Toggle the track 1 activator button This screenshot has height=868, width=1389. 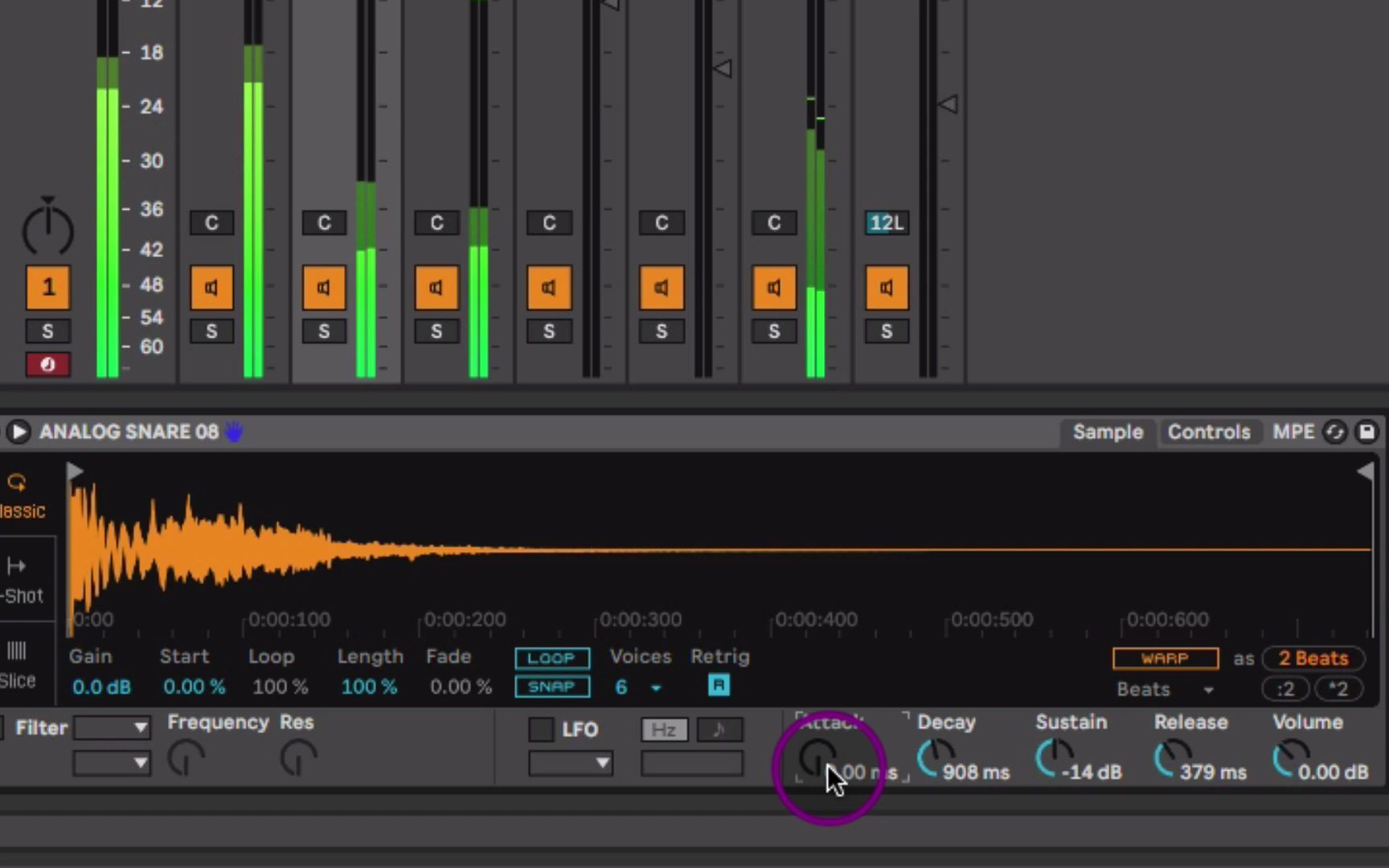[47, 288]
